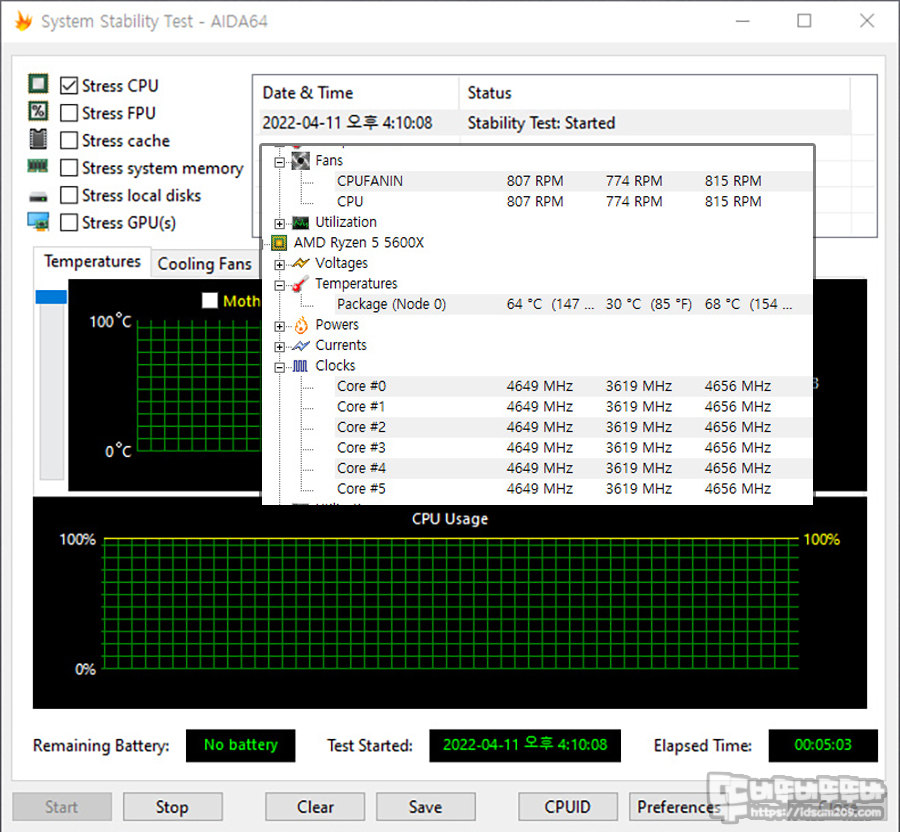Image resolution: width=900 pixels, height=832 pixels.
Task: Collapse the Fans tree node
Action: coord(280,162)
